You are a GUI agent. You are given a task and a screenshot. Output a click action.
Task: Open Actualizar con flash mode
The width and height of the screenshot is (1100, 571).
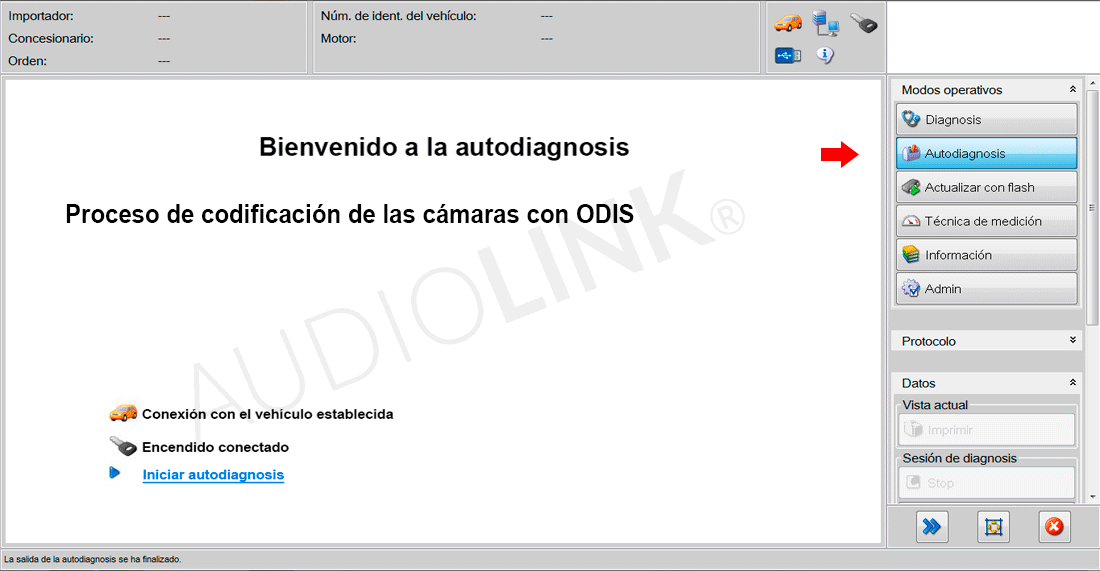987,188
